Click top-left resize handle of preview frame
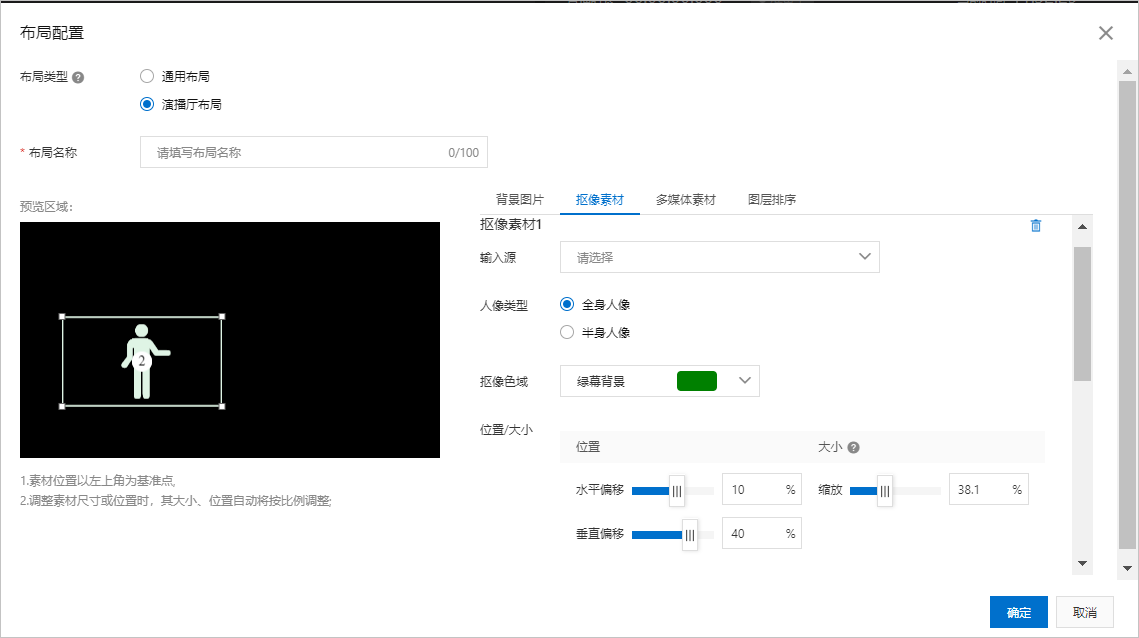 click(x=63, y=317)
